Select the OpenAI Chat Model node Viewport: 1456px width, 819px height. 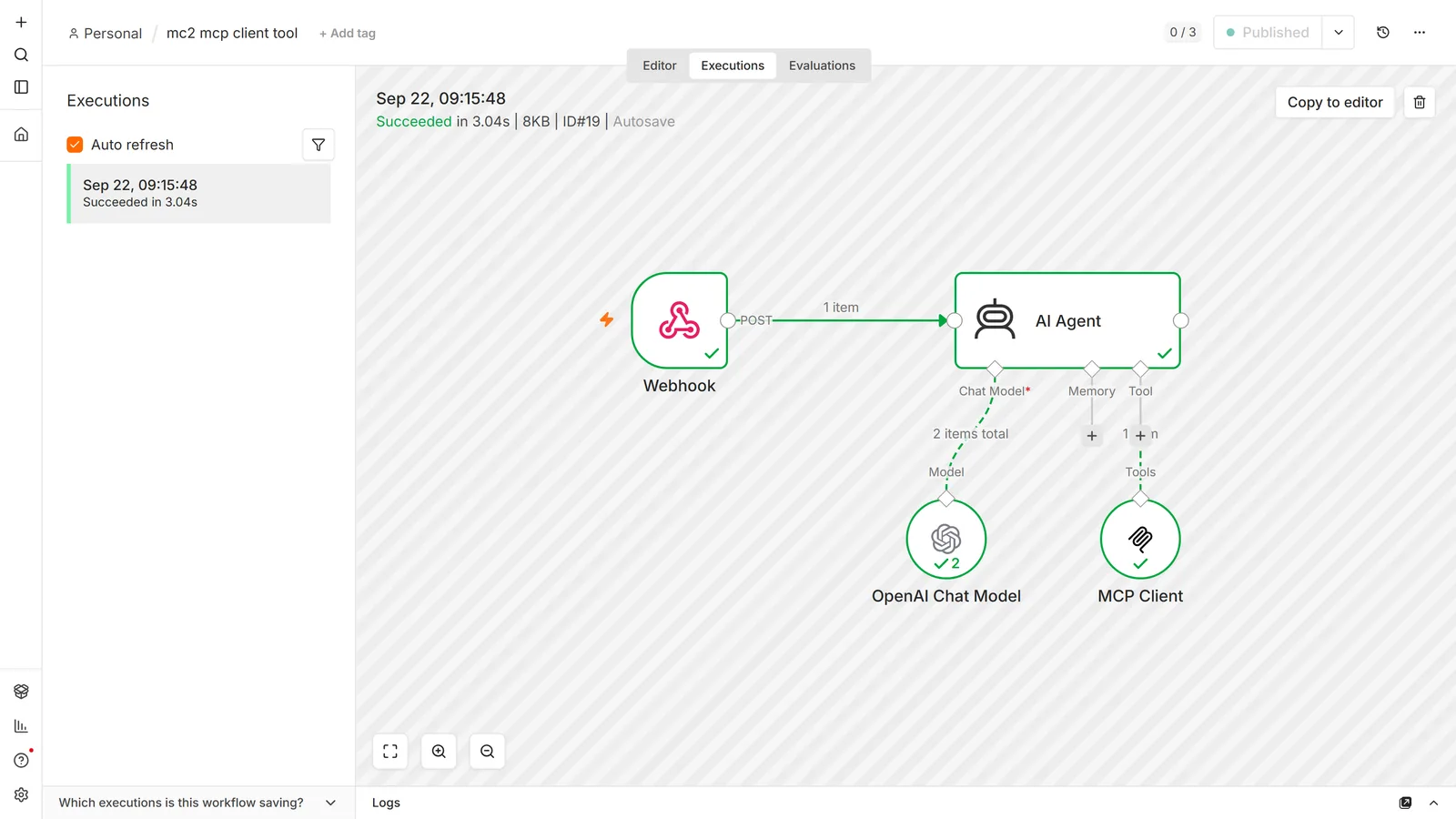click(946, 539)
